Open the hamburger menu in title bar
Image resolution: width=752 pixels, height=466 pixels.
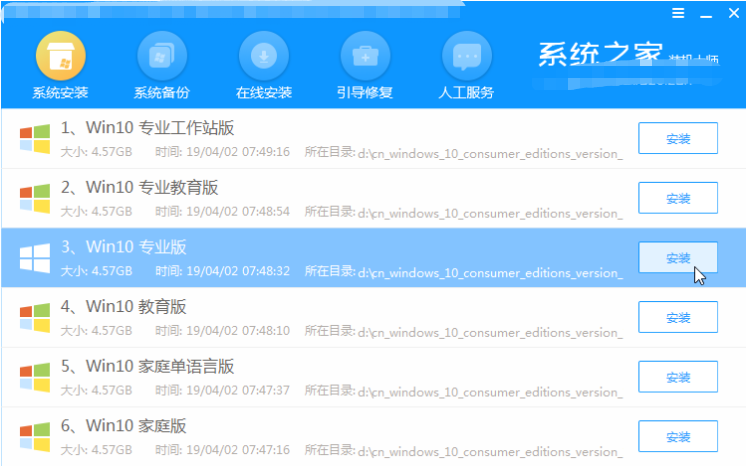click(x=678, y=14)
